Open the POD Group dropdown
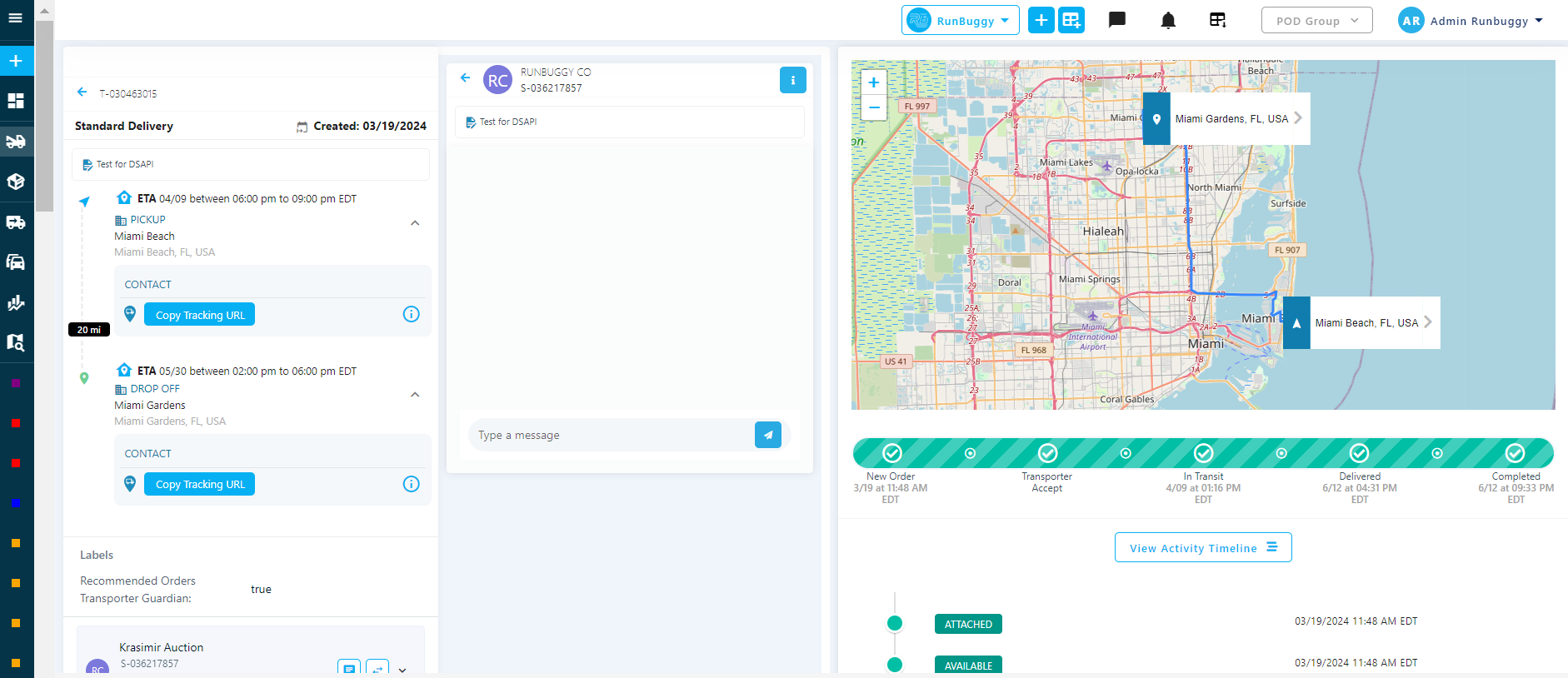 tap(1316, 20)
